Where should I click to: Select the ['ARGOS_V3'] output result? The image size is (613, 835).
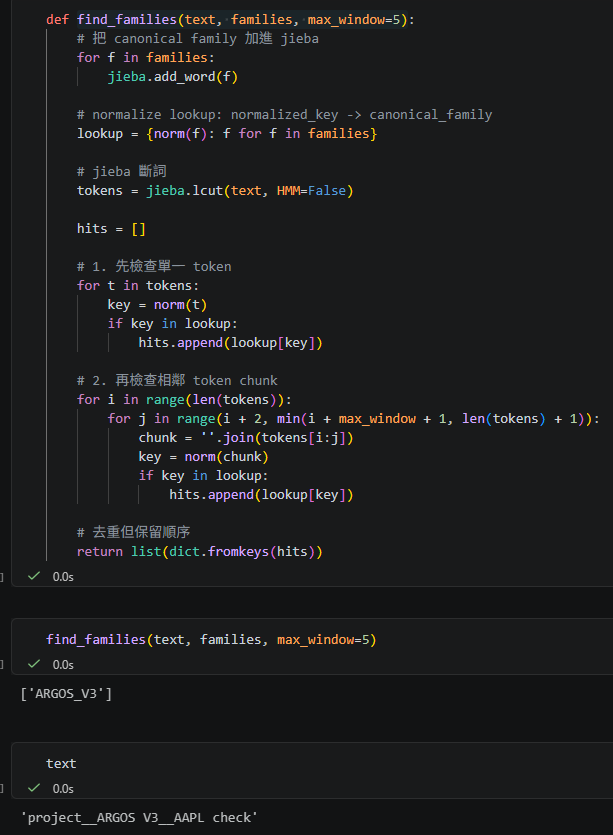(x=66, y=693)
